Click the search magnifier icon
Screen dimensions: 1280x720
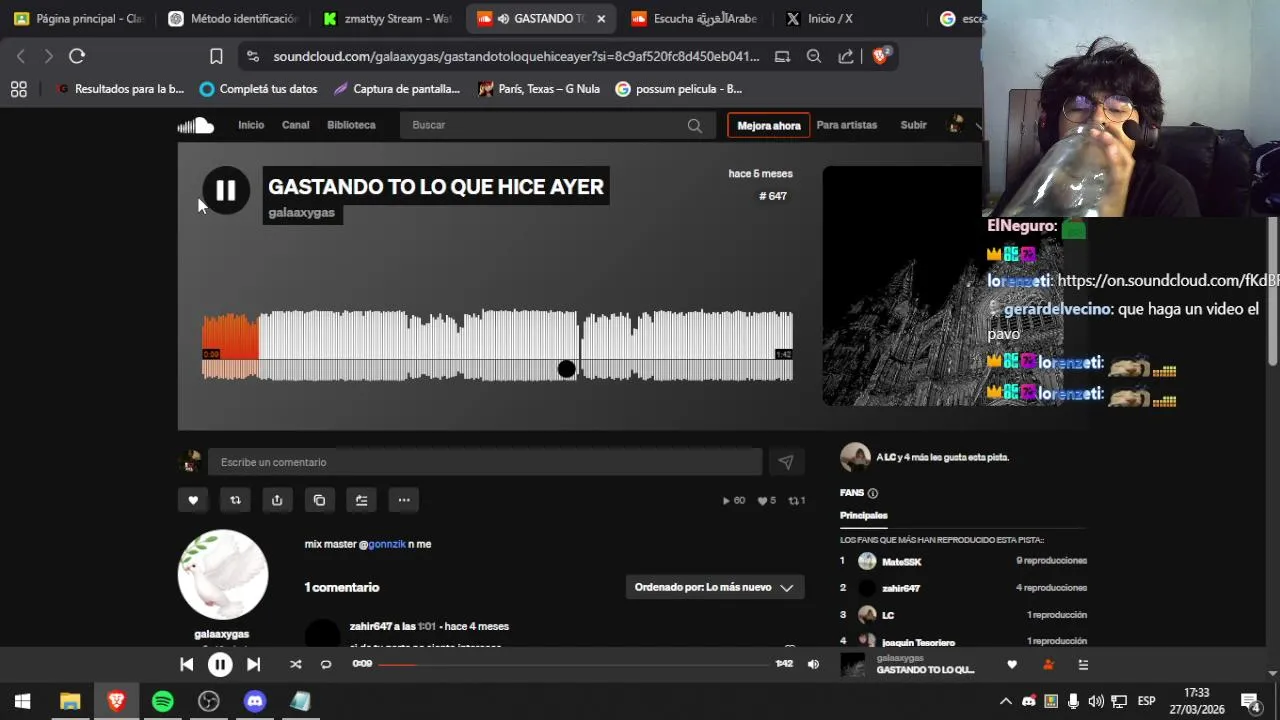coord(694,125)
